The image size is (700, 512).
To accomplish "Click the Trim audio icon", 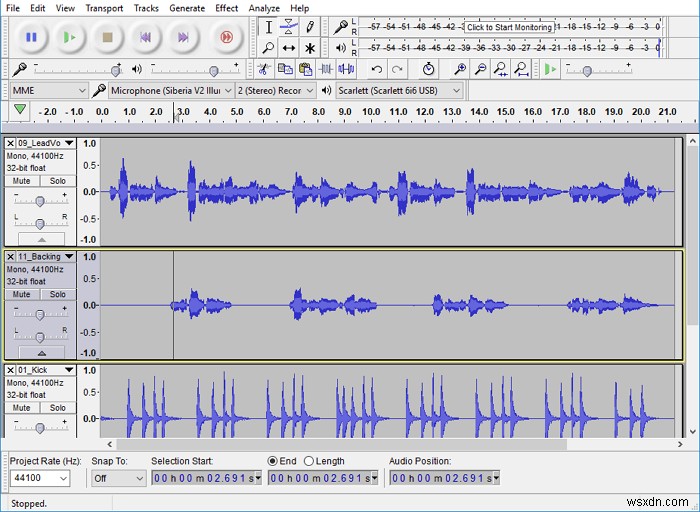I will [x=326, y=69].
